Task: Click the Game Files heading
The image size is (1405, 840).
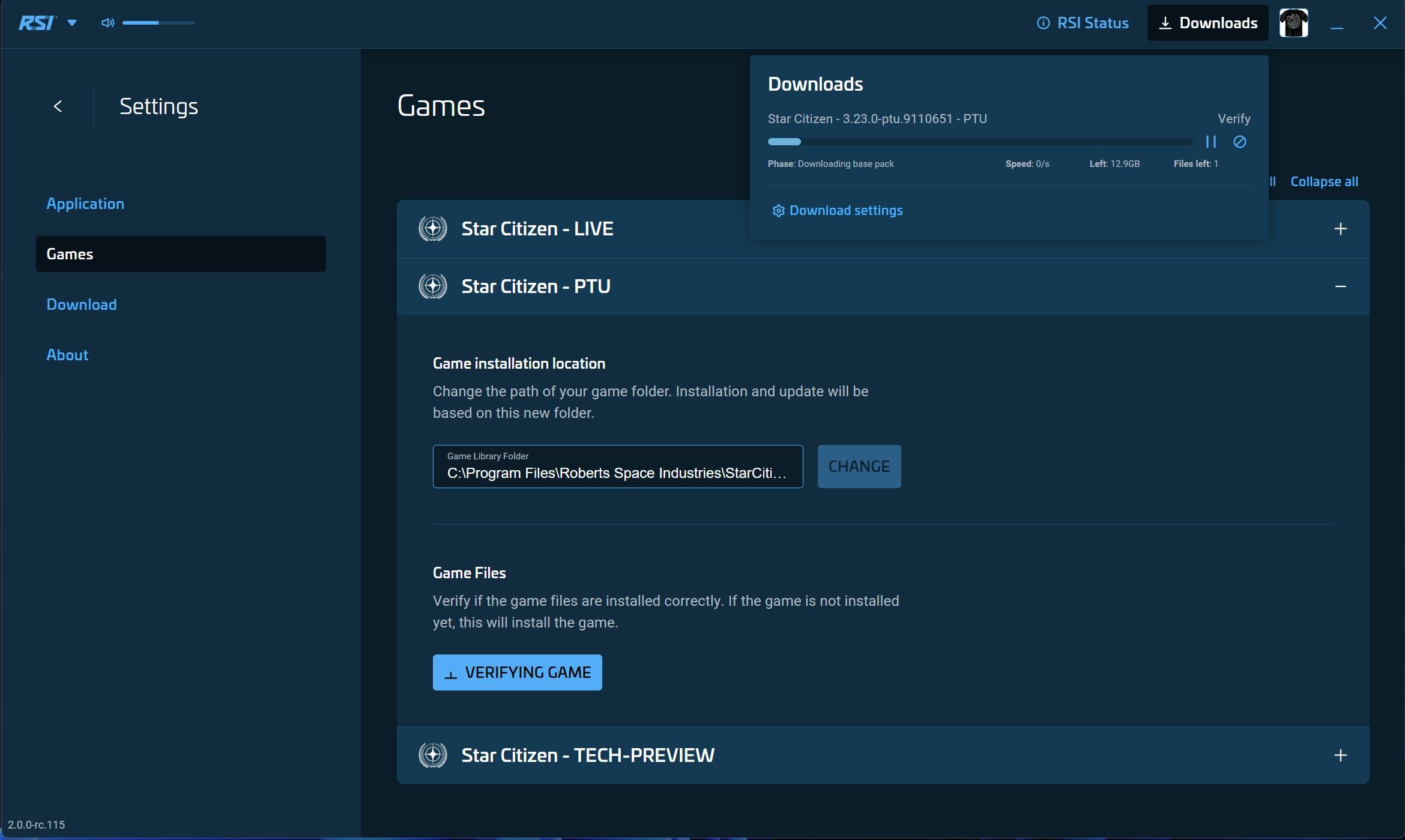Action: pyautogui.click(x=469, y=573)
